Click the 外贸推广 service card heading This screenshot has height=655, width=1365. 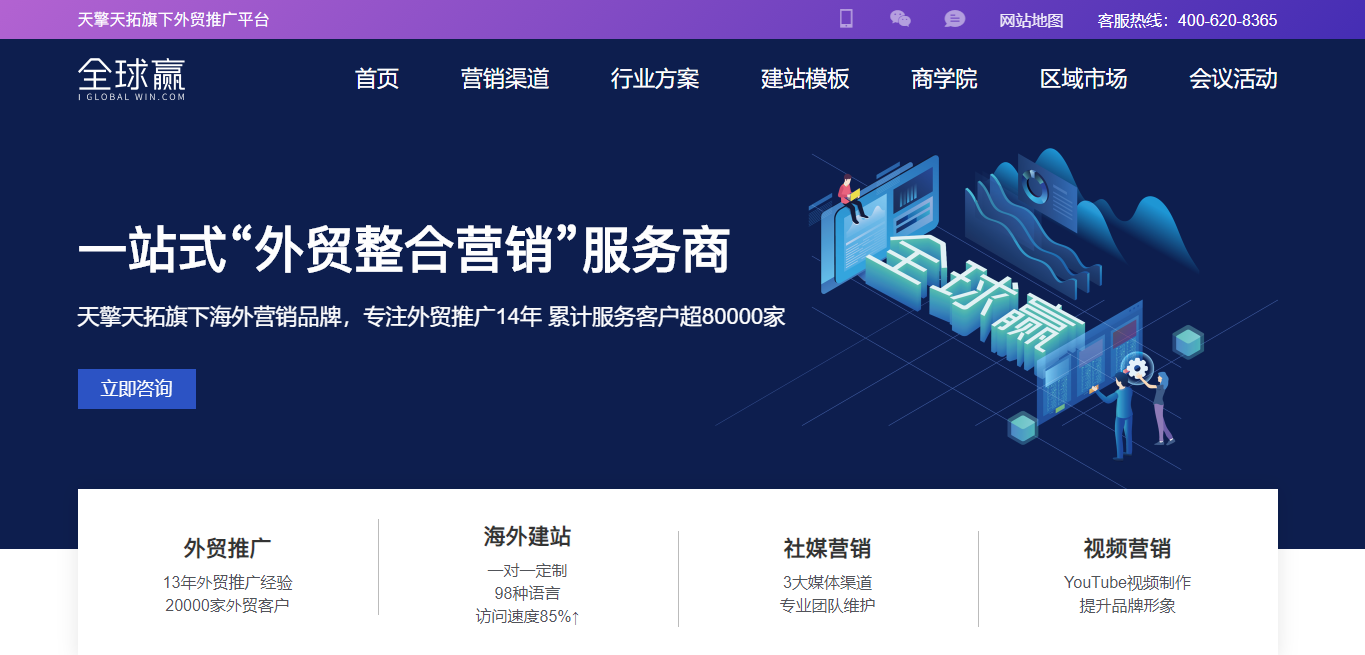pos(227,548)
